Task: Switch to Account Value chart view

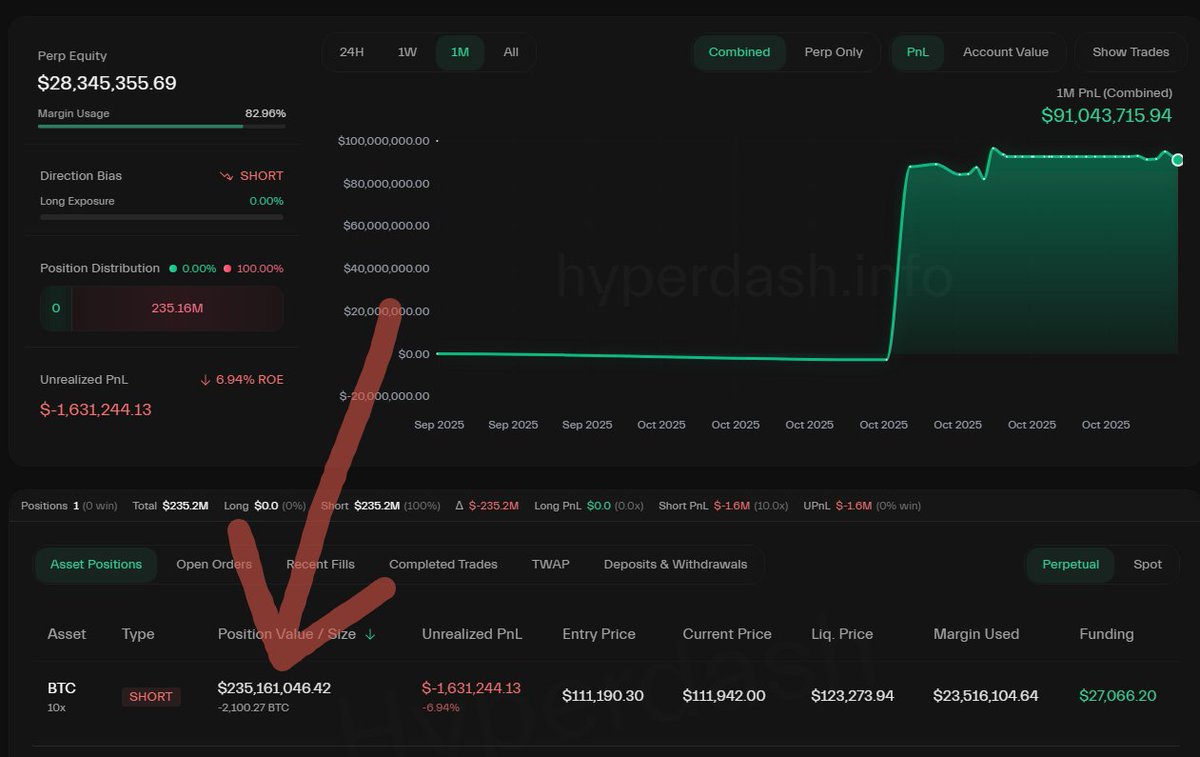Action: (x=1005, y=52)
